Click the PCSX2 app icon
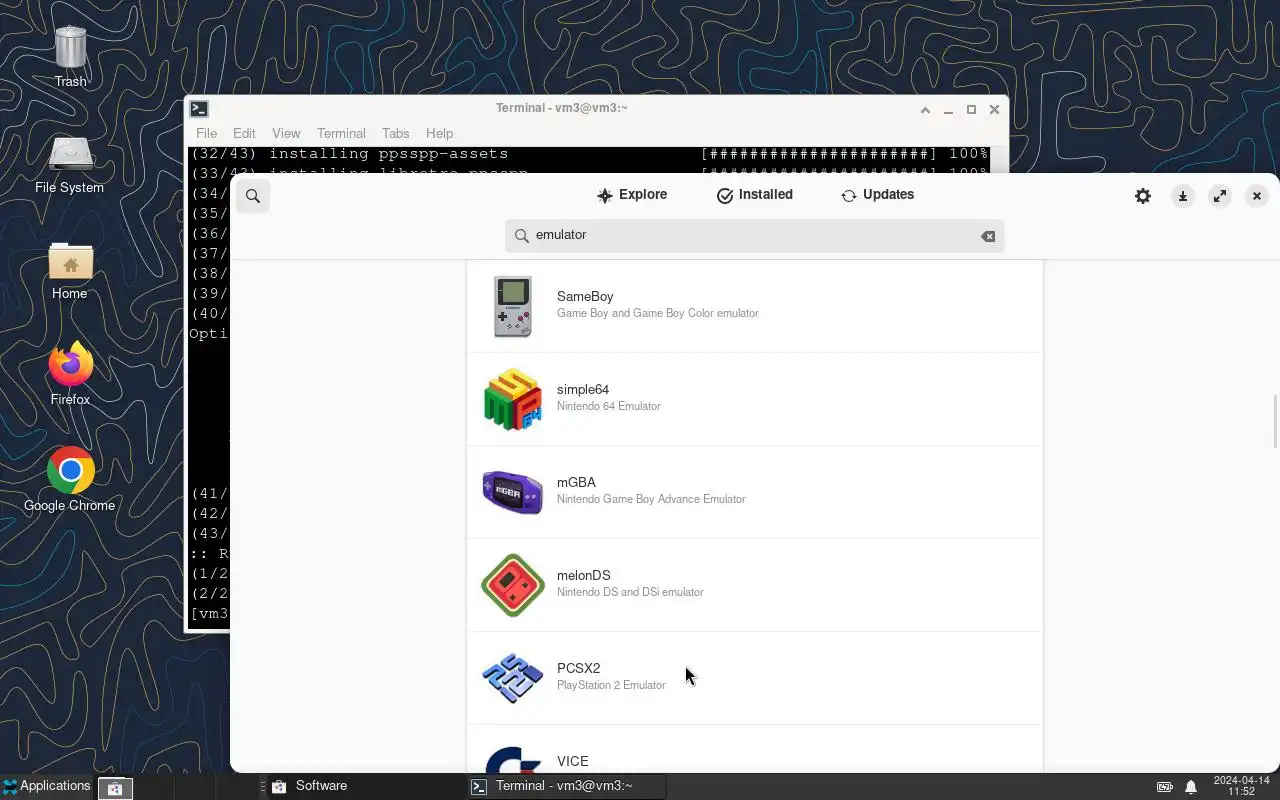Image resolution: width=1280 pixels, height=800 pixels. click(x=513, y=678)
